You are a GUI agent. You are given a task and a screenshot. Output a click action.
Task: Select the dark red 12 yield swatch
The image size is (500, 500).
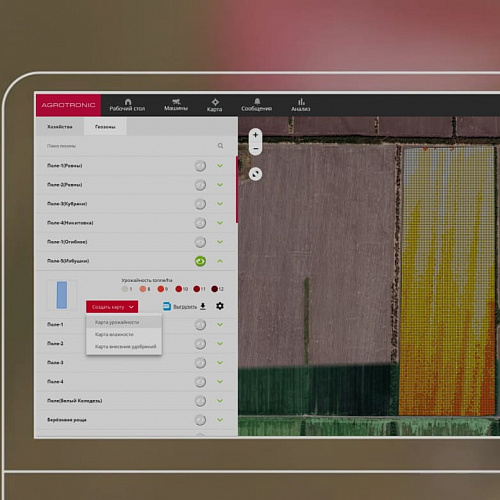214,289
